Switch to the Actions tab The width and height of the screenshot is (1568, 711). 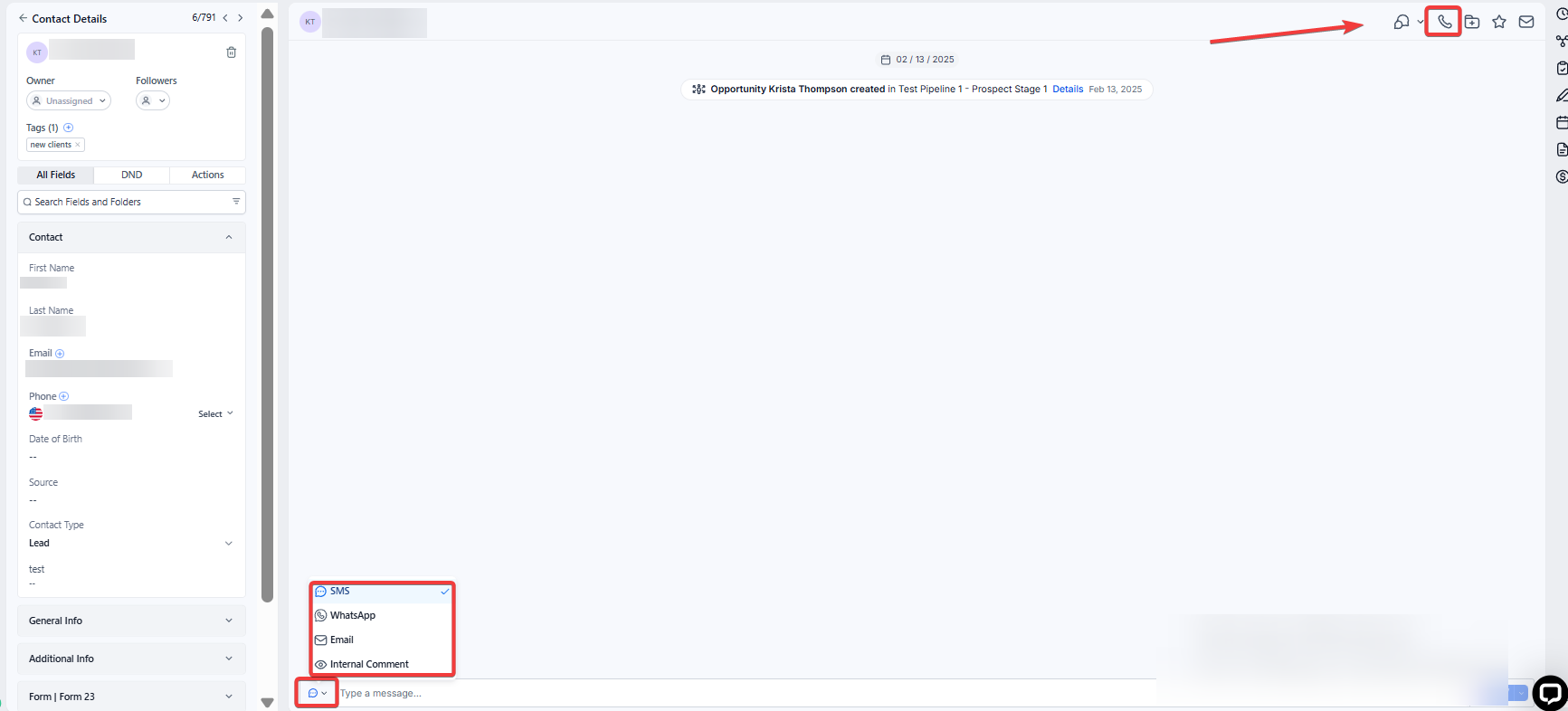pos(207,175)
